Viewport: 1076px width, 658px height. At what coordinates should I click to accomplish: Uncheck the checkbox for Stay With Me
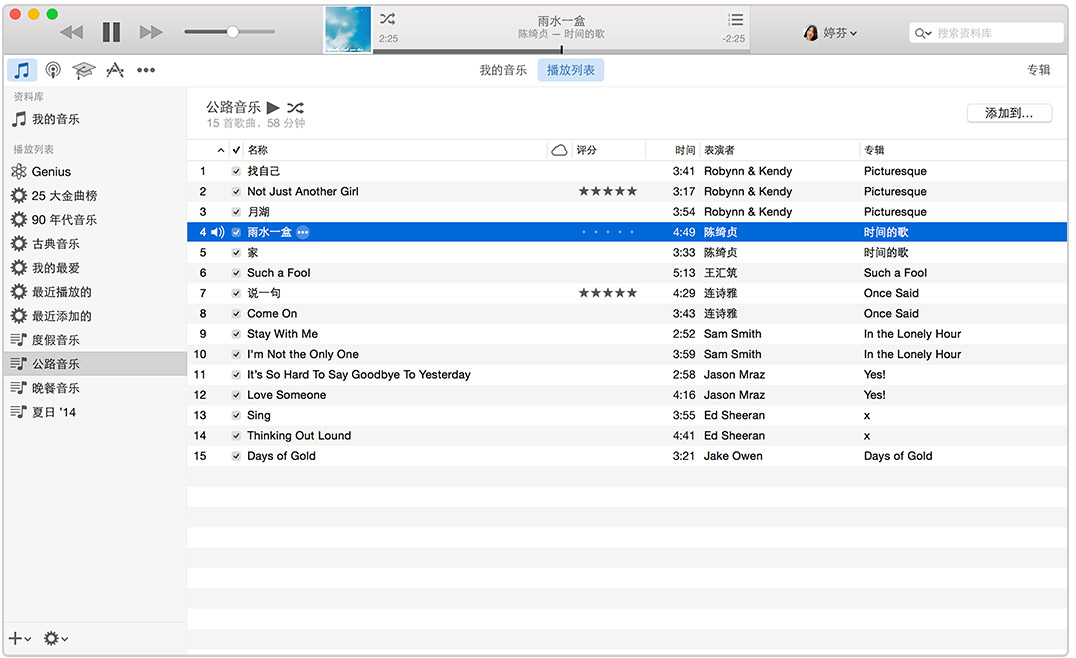tap(236, 334)
